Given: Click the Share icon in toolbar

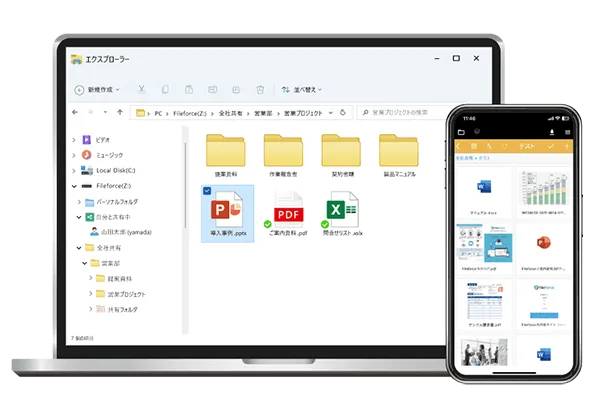Looking at the screenshot, I should 236,89.
